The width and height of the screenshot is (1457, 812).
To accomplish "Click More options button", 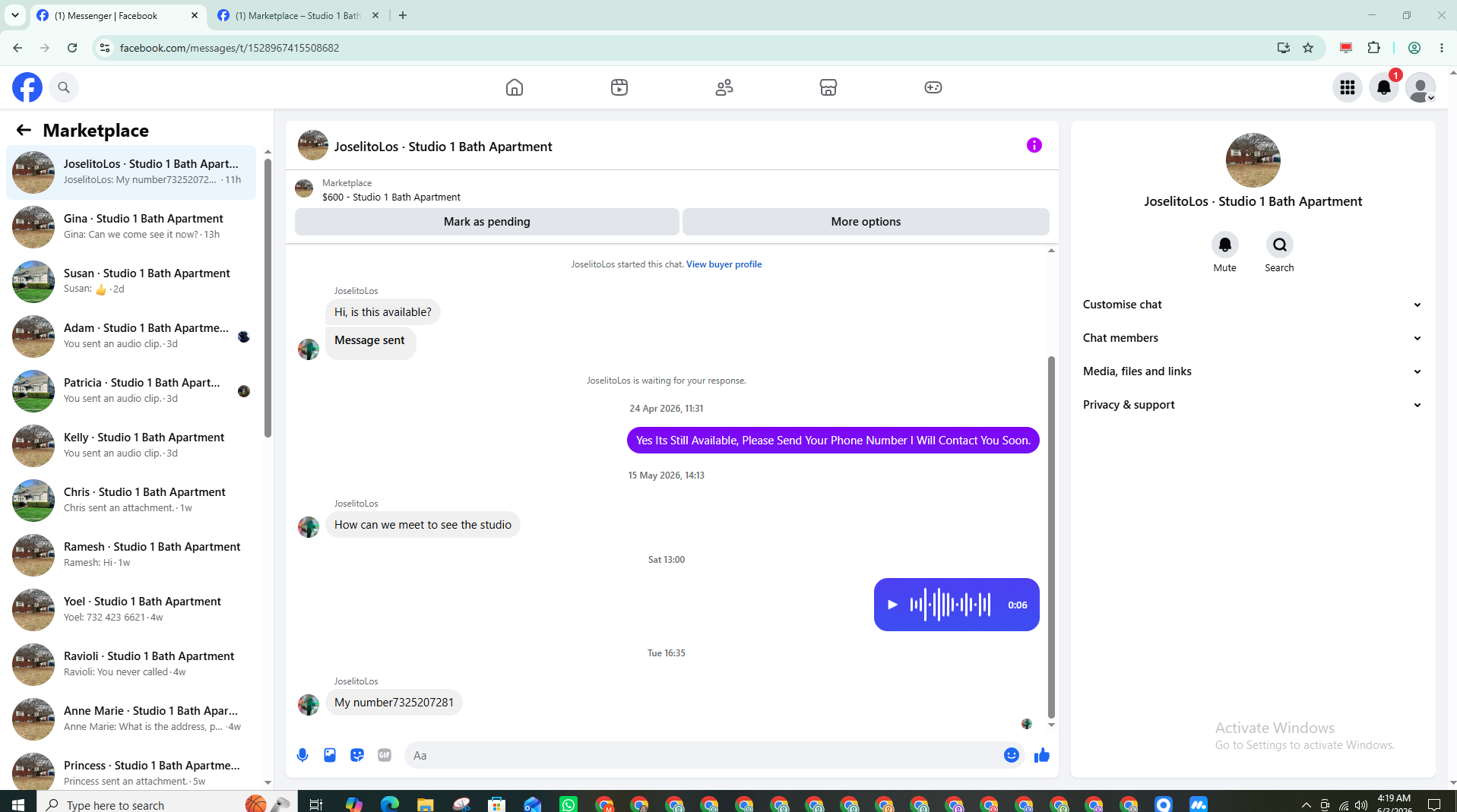I will pos(866,222).
